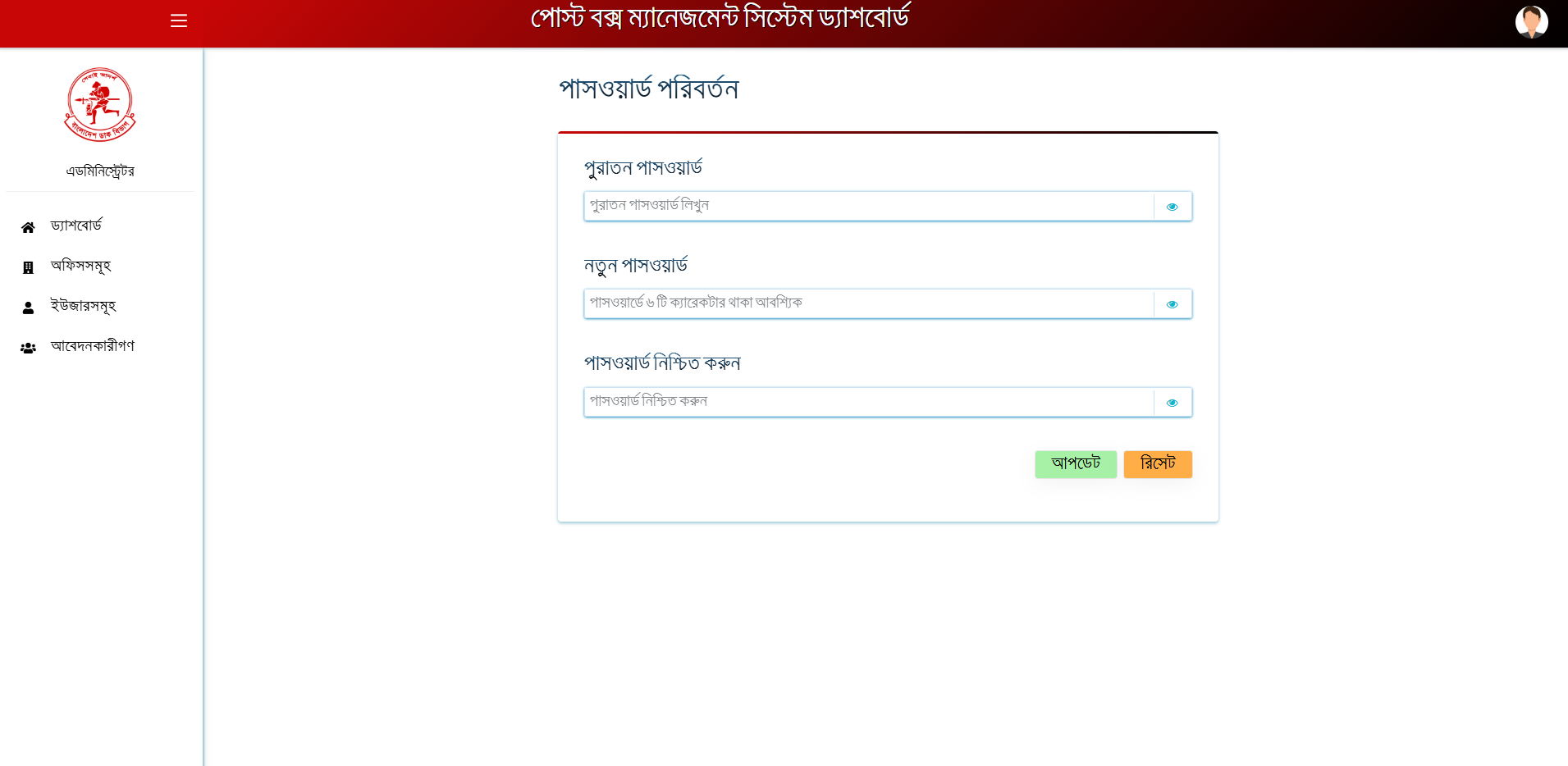
Task: Click the person icon for ইউজারসমূহ
Action: (x=28, y=308)
